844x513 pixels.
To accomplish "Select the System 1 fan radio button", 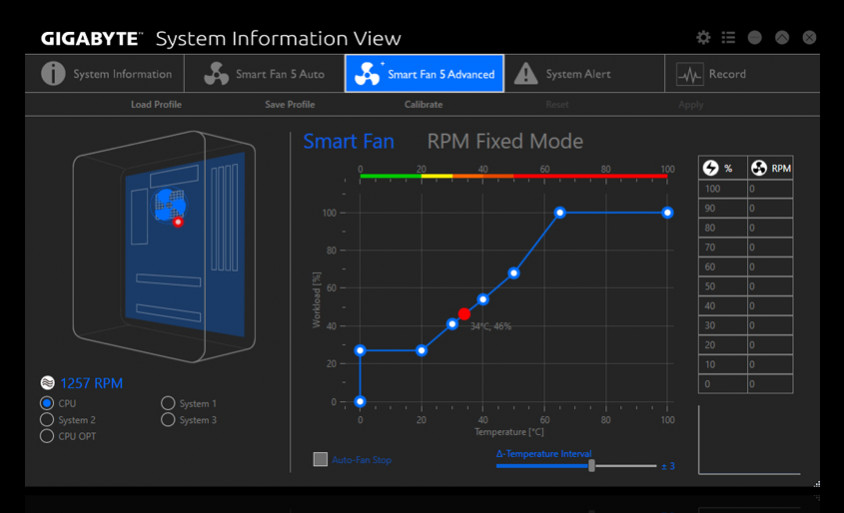I will (168, 403).
